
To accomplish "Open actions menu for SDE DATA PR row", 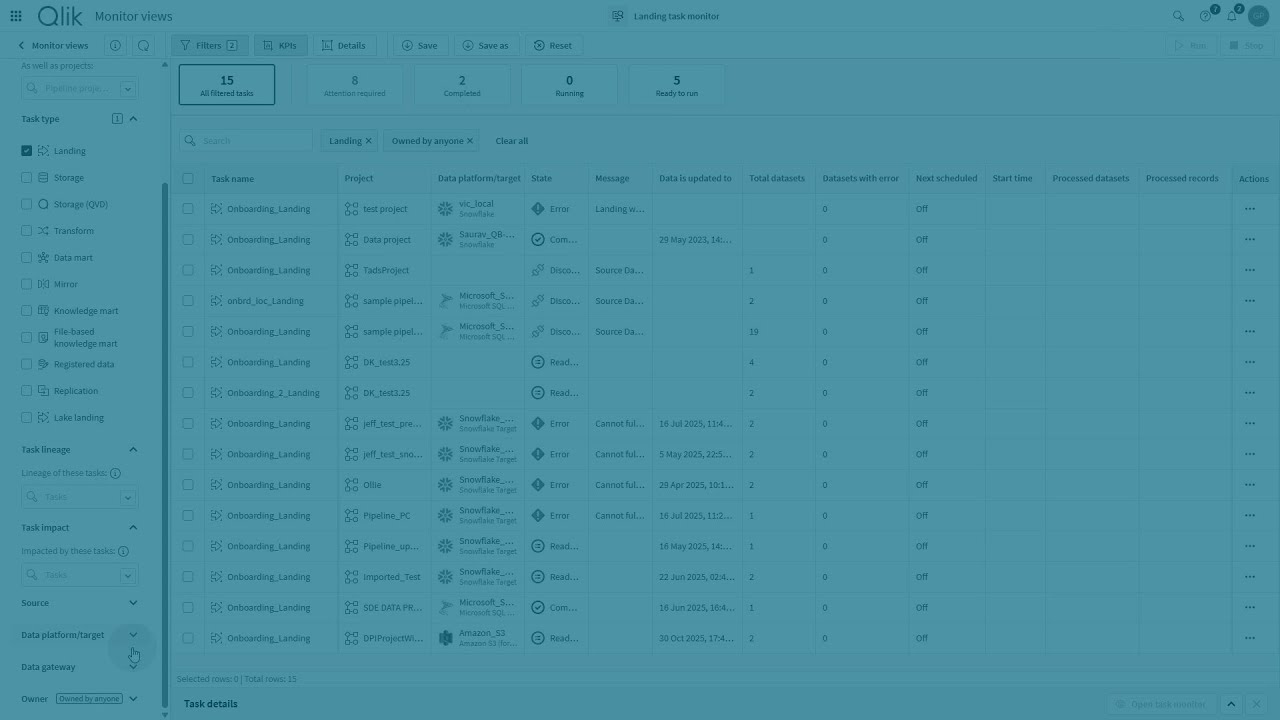I will pyautogui.click(x=1250, y=607).
